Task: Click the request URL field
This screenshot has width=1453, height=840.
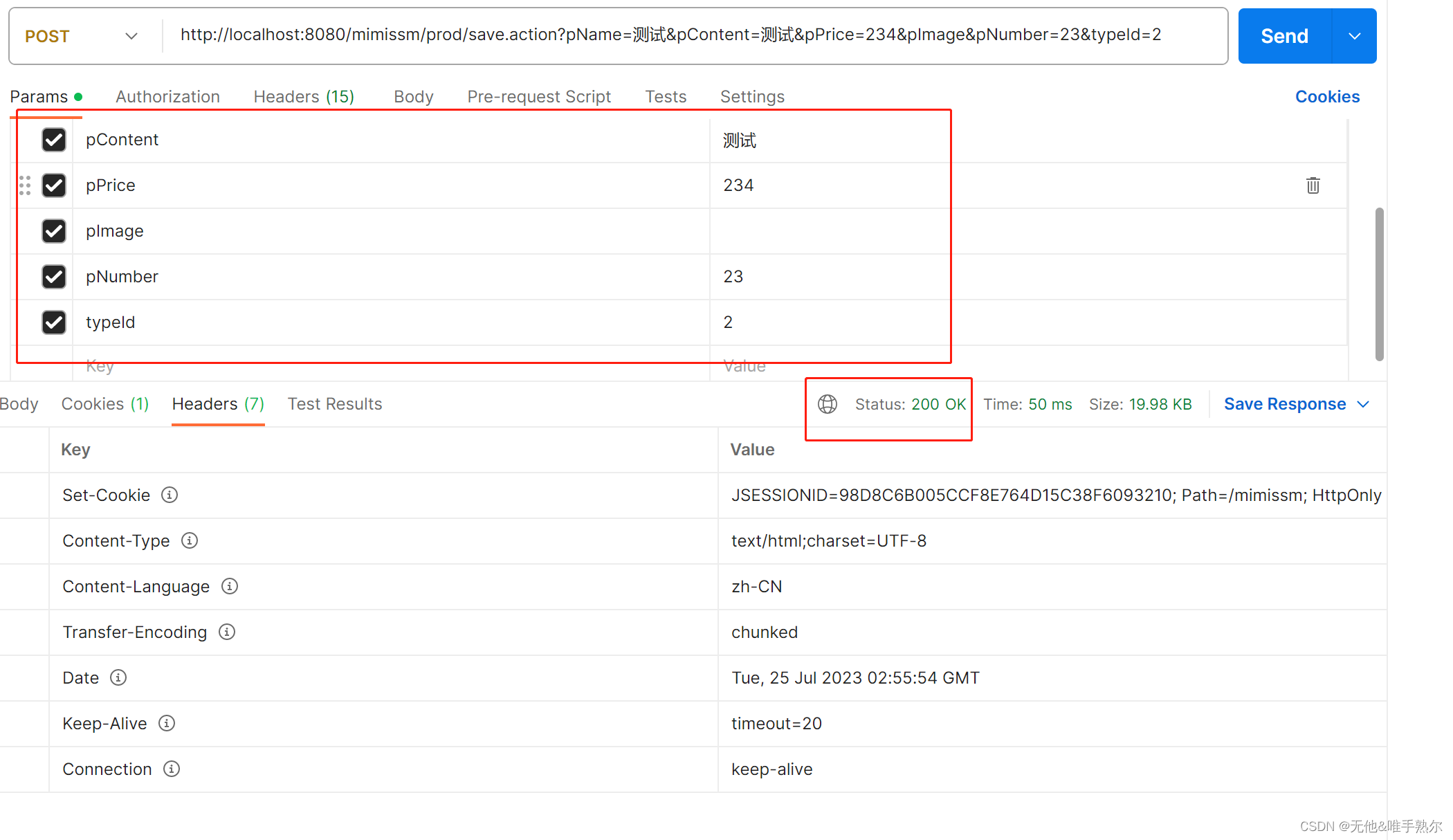Action: click(x=695, y=36)
